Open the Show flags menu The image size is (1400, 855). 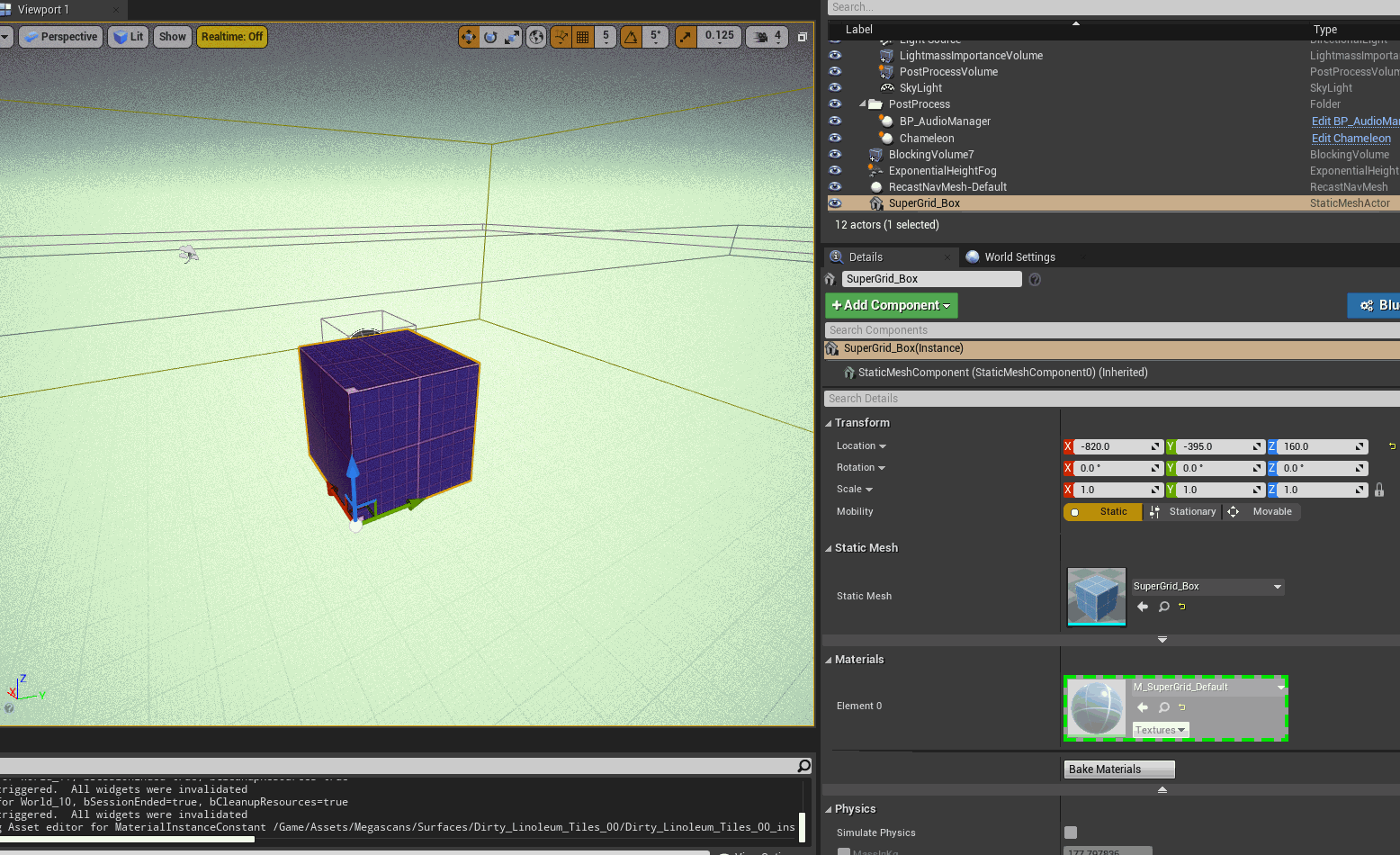point(173,37)
